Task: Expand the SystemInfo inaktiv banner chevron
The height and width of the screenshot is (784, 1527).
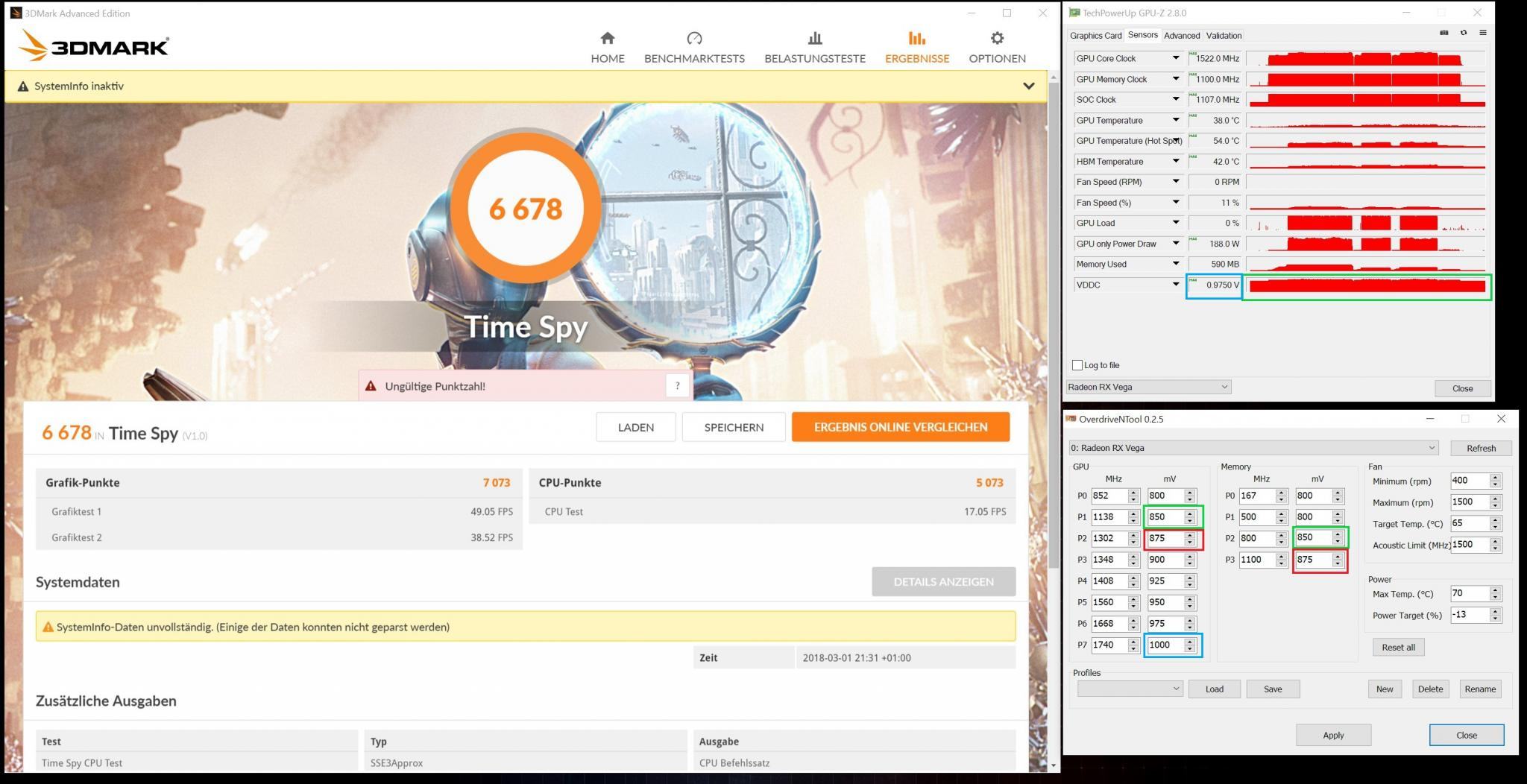Action: [1029, 86]
